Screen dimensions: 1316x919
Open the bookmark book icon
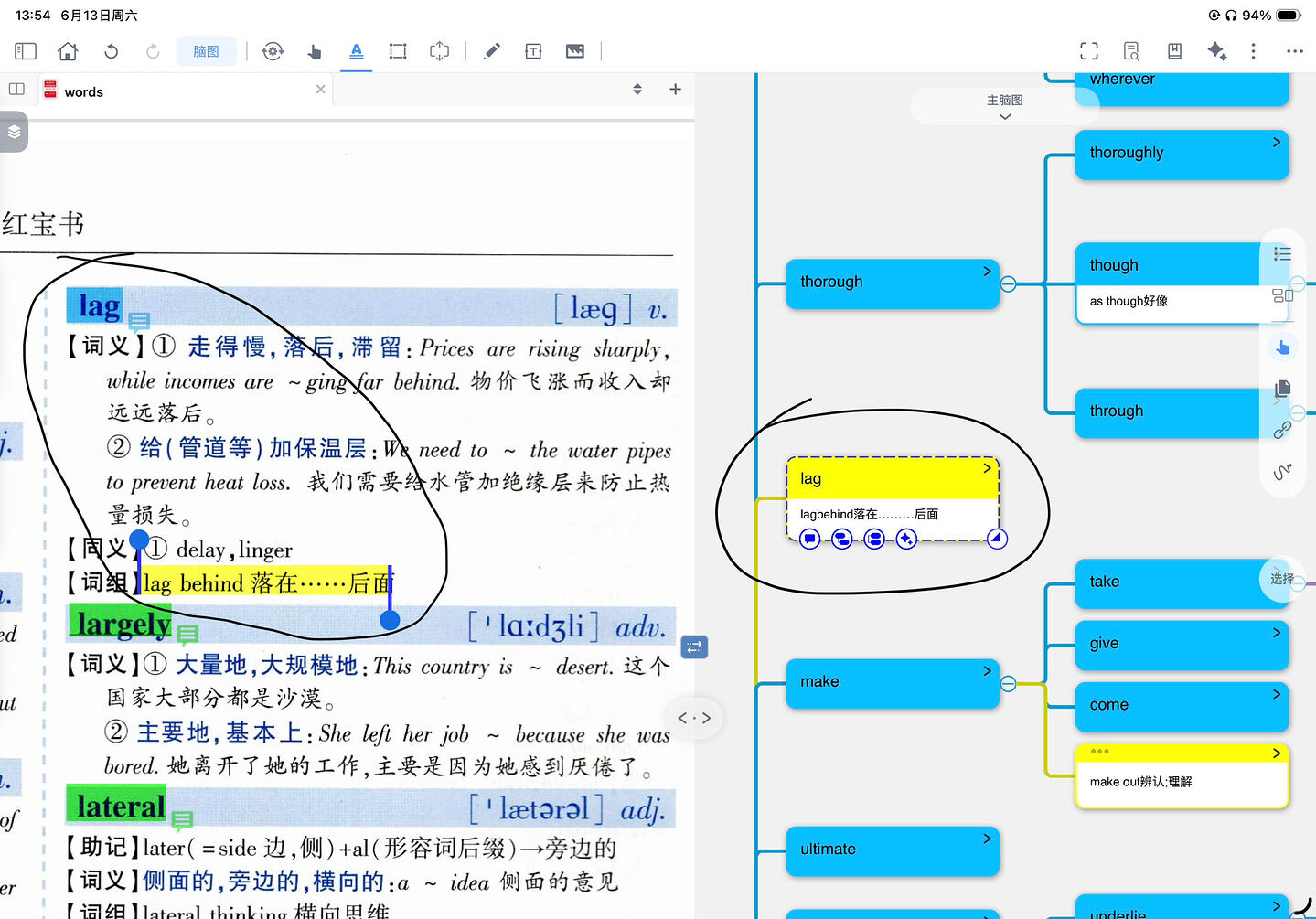pos(1174,51)
